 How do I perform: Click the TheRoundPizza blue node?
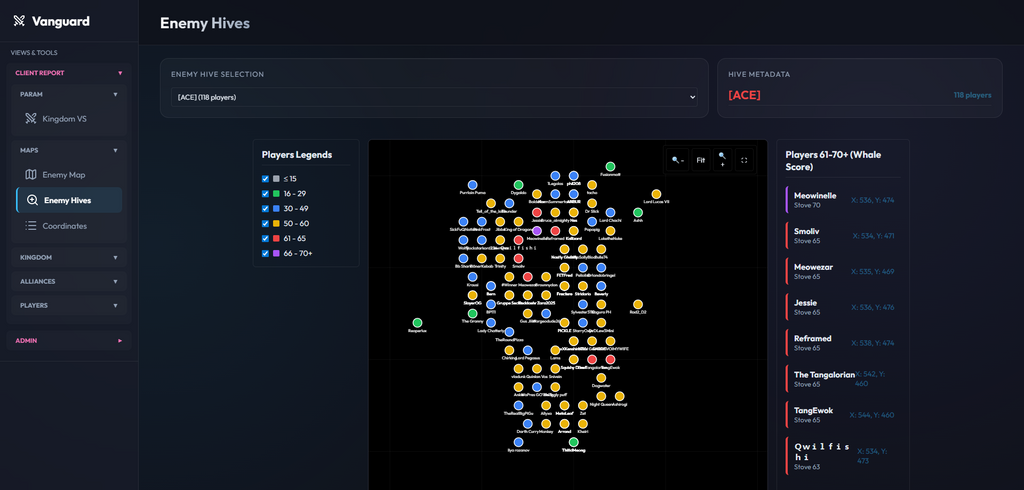509,332
